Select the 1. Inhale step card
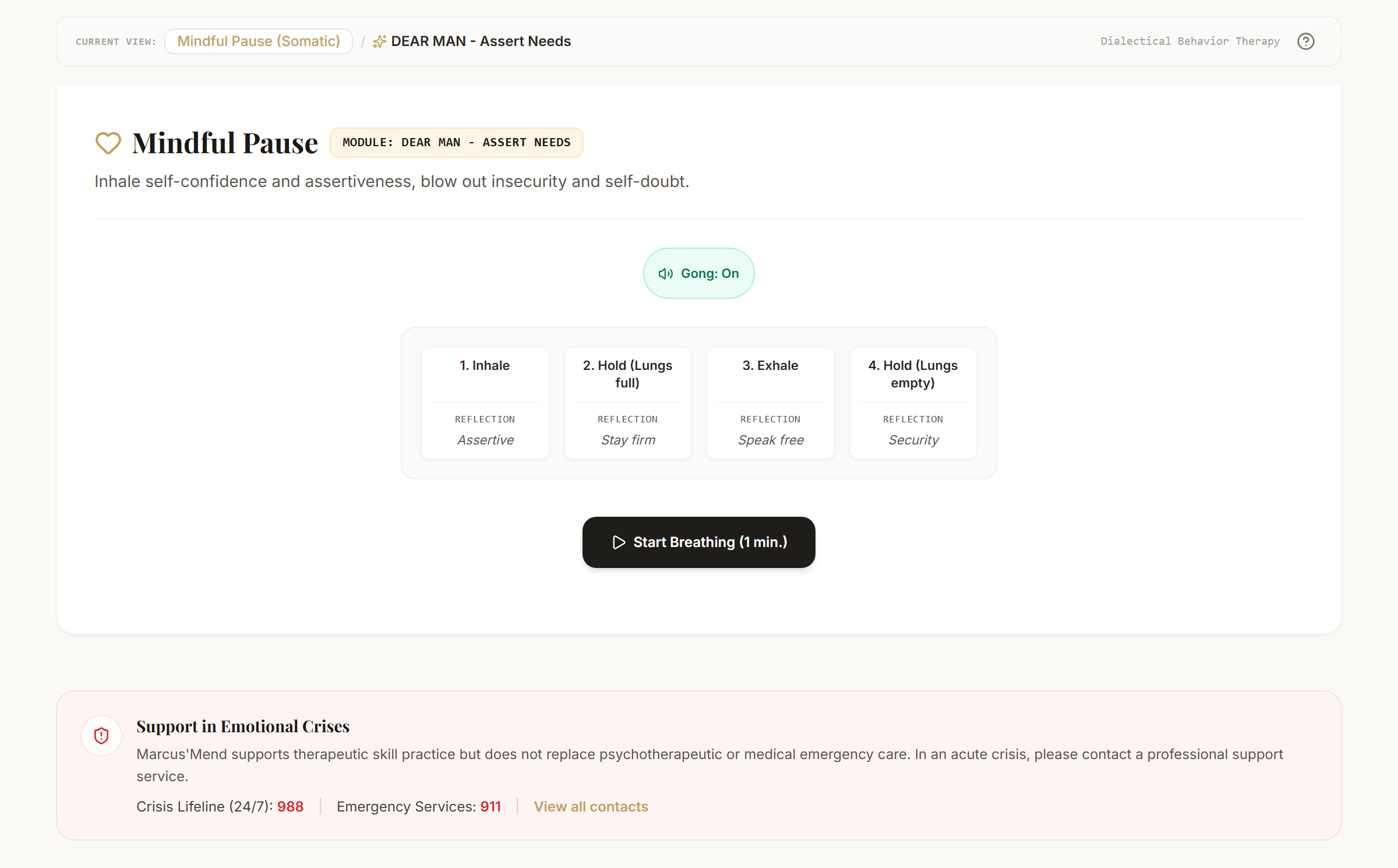 (x=485, y=403)
